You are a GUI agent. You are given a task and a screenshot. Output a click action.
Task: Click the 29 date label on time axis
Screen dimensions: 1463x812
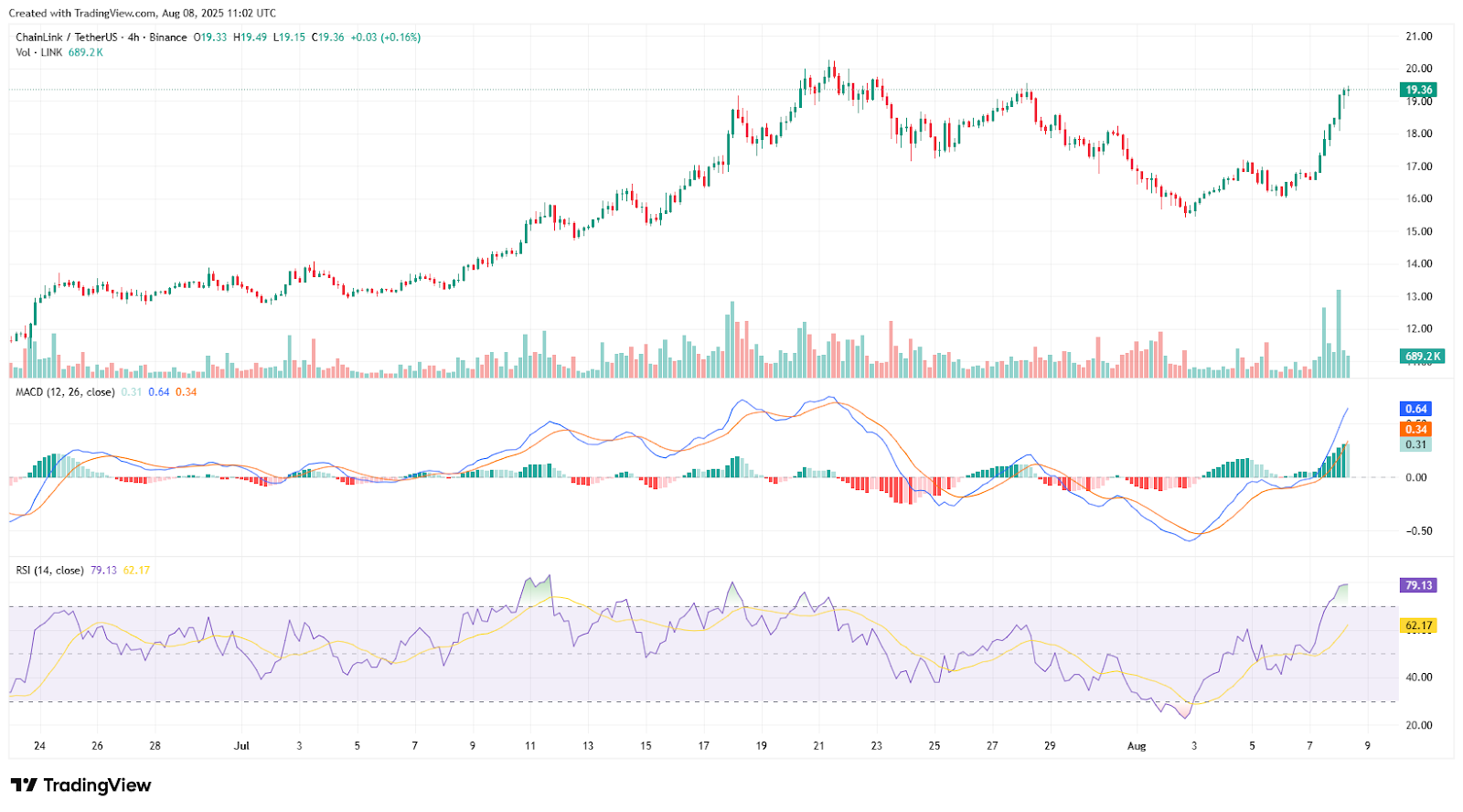tap(1050, 746)
